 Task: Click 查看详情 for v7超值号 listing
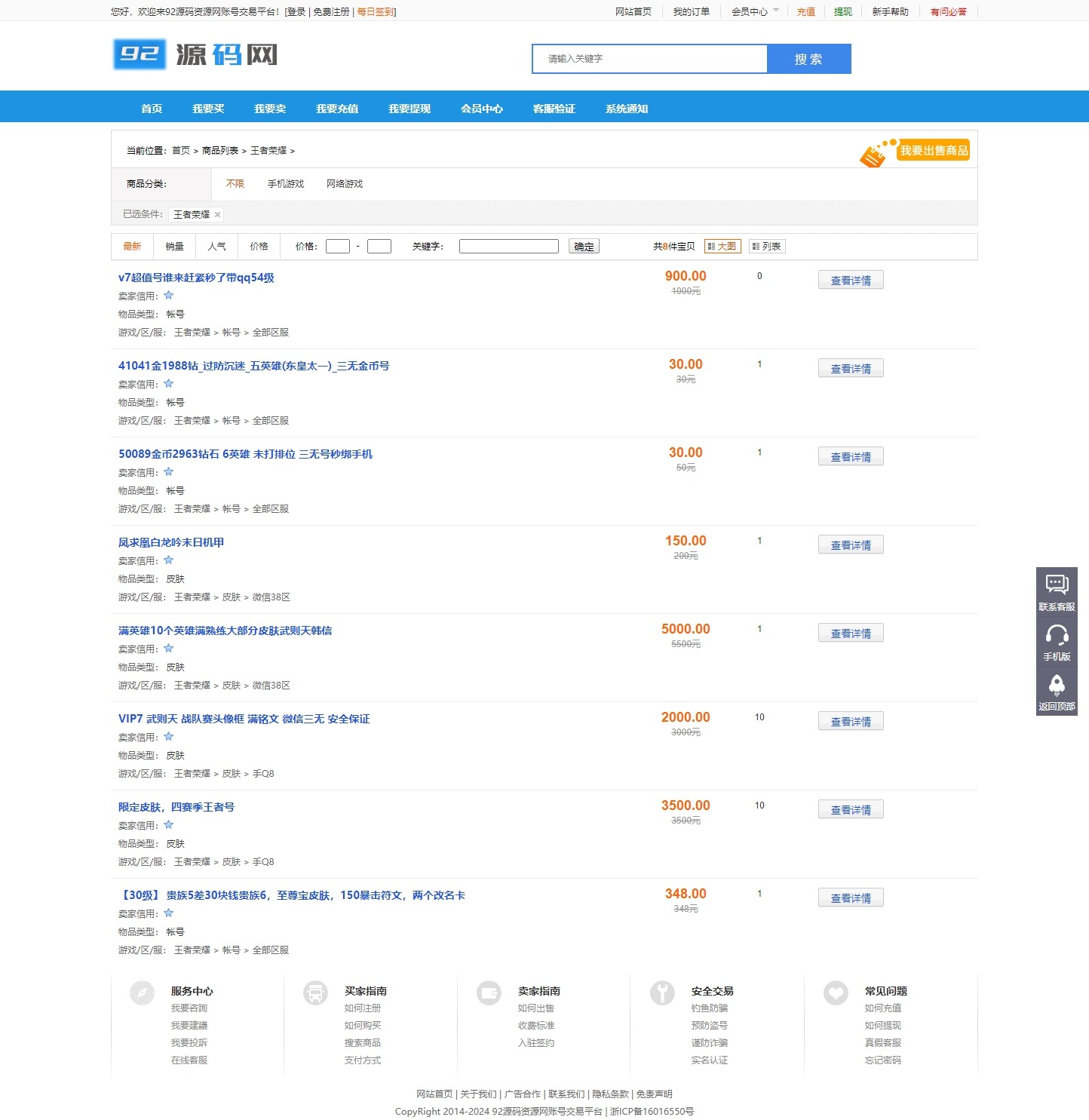[x=851, y=281]
